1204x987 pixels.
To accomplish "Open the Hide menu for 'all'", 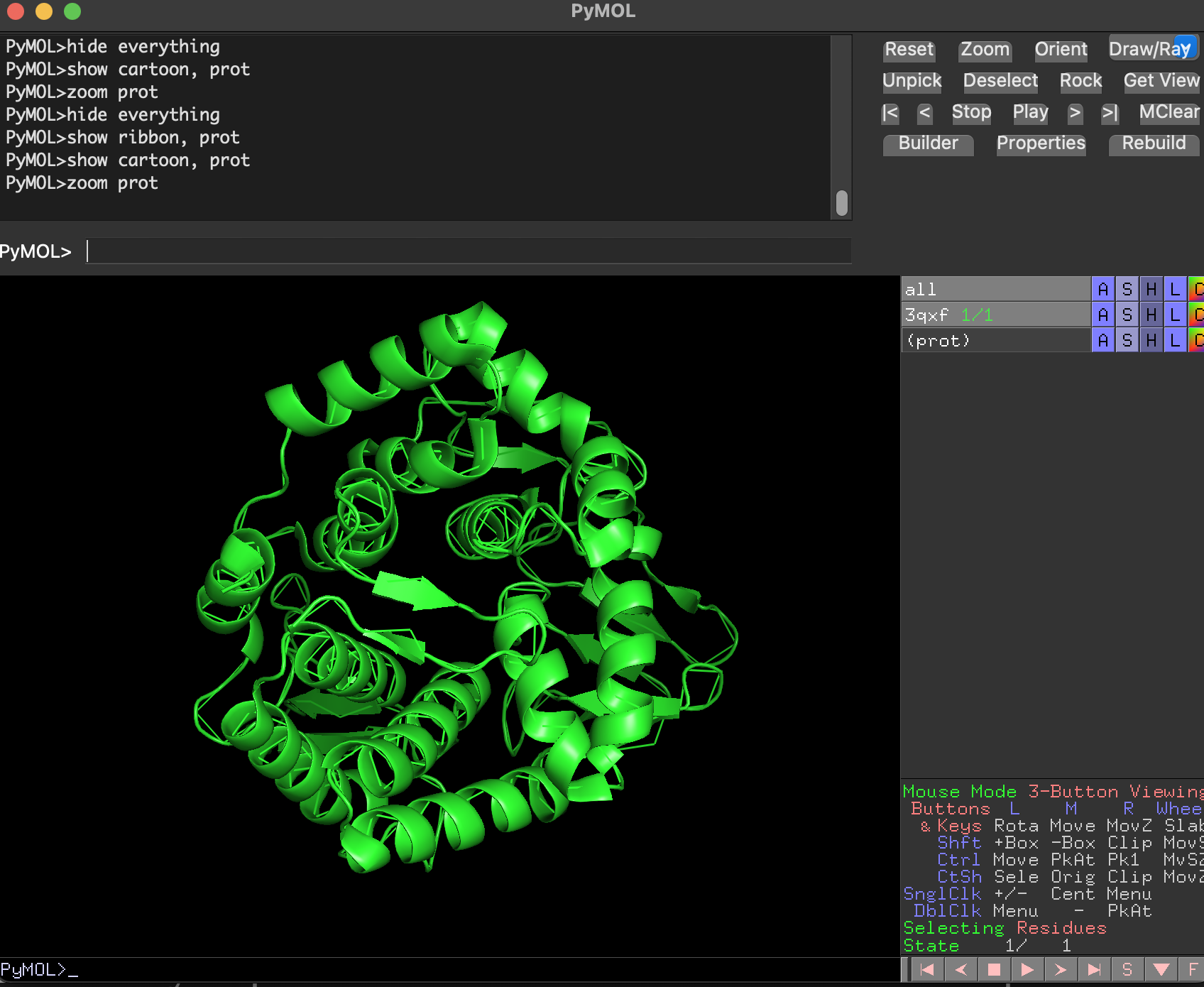I will (1151, 289).
